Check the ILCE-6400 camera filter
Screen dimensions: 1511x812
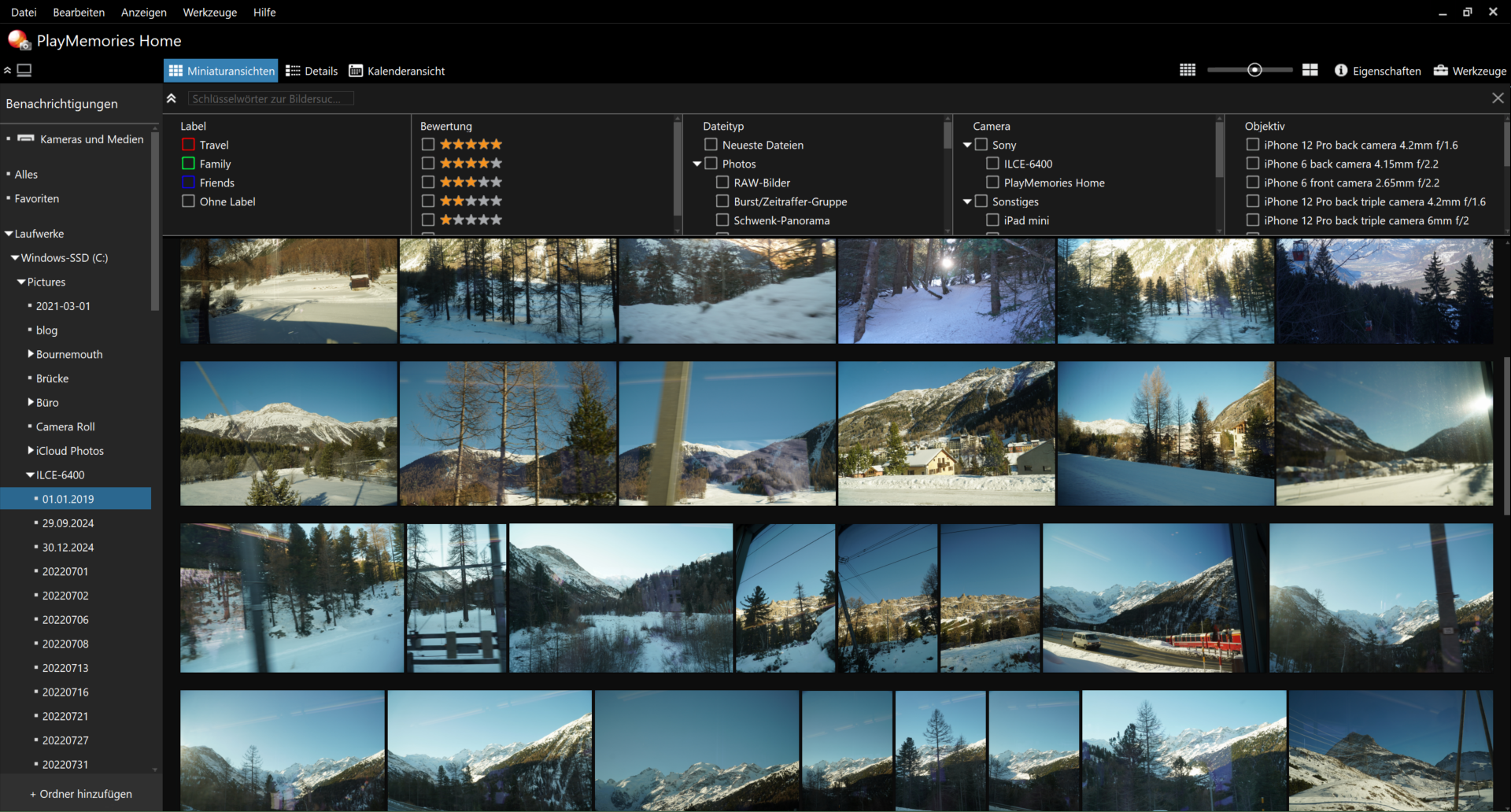point(992,164)
